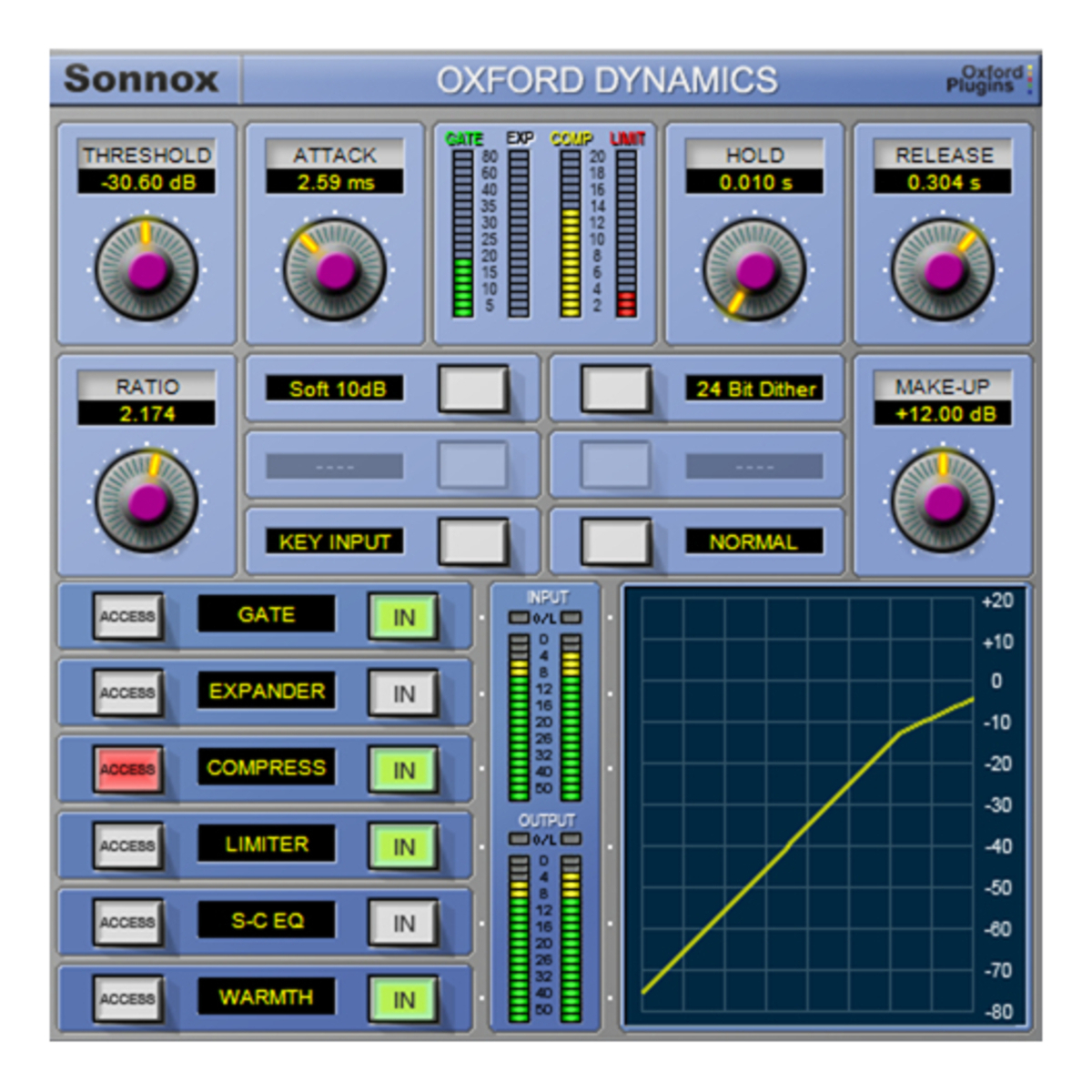Enable the EXPANDER IN switch
The image size is (1092, 1092).
tap(403, 692)
